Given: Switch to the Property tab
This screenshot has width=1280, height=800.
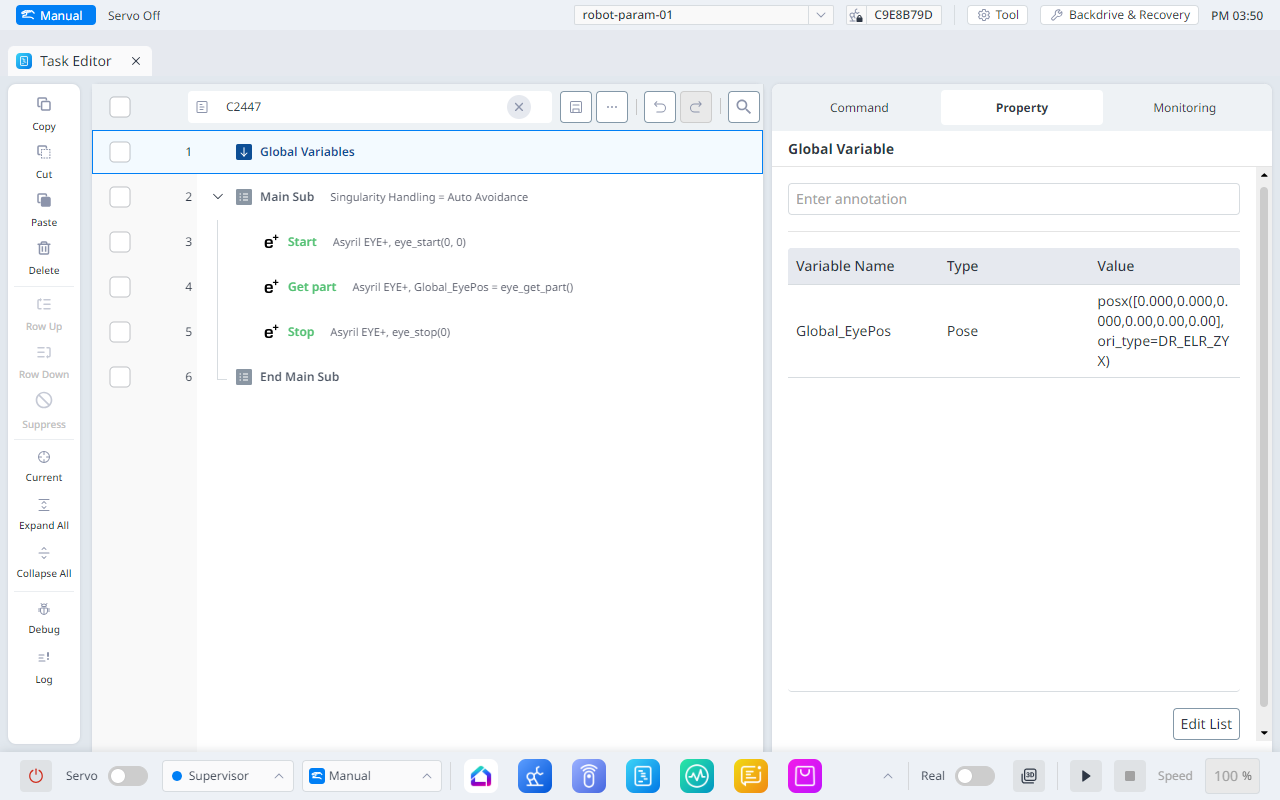Looking at the screenshot, I should (1022, 108).
